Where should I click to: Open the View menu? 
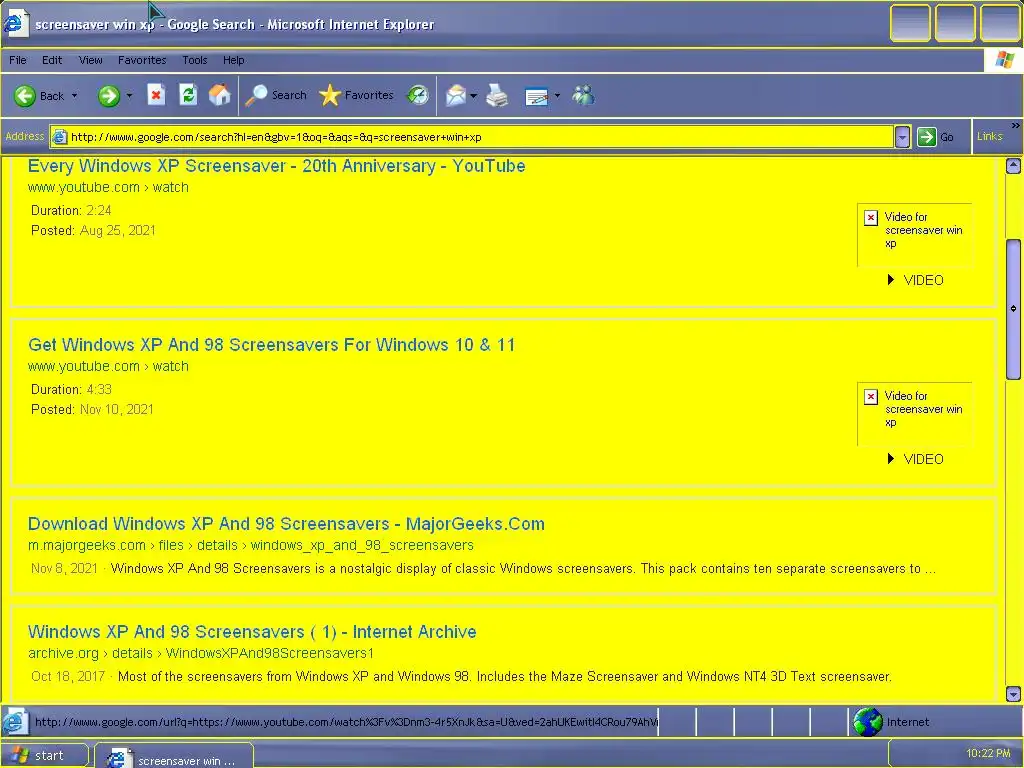click(x=90, y=60)
